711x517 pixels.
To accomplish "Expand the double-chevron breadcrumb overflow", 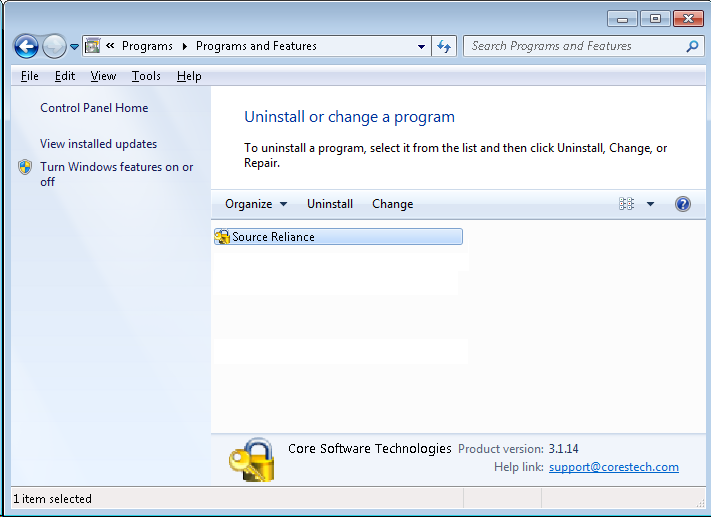I will [x=110, y=46].
